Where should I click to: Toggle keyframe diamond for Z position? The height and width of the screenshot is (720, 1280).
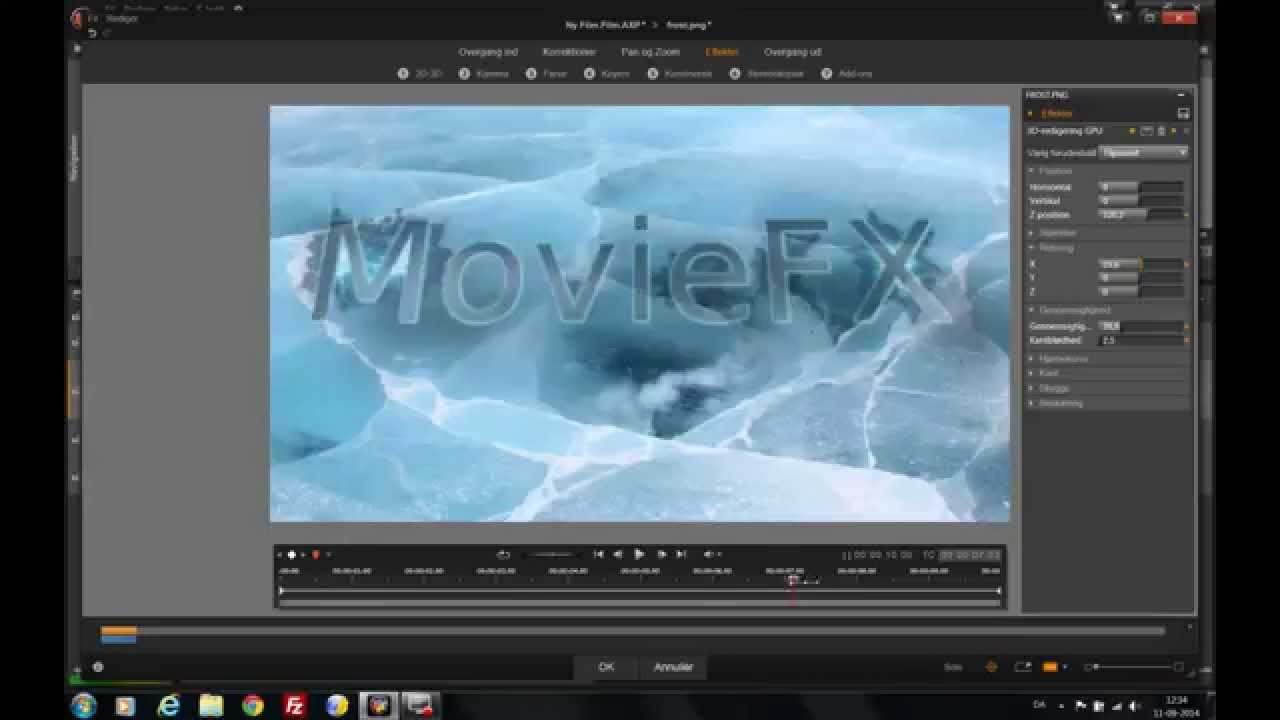1187,215
